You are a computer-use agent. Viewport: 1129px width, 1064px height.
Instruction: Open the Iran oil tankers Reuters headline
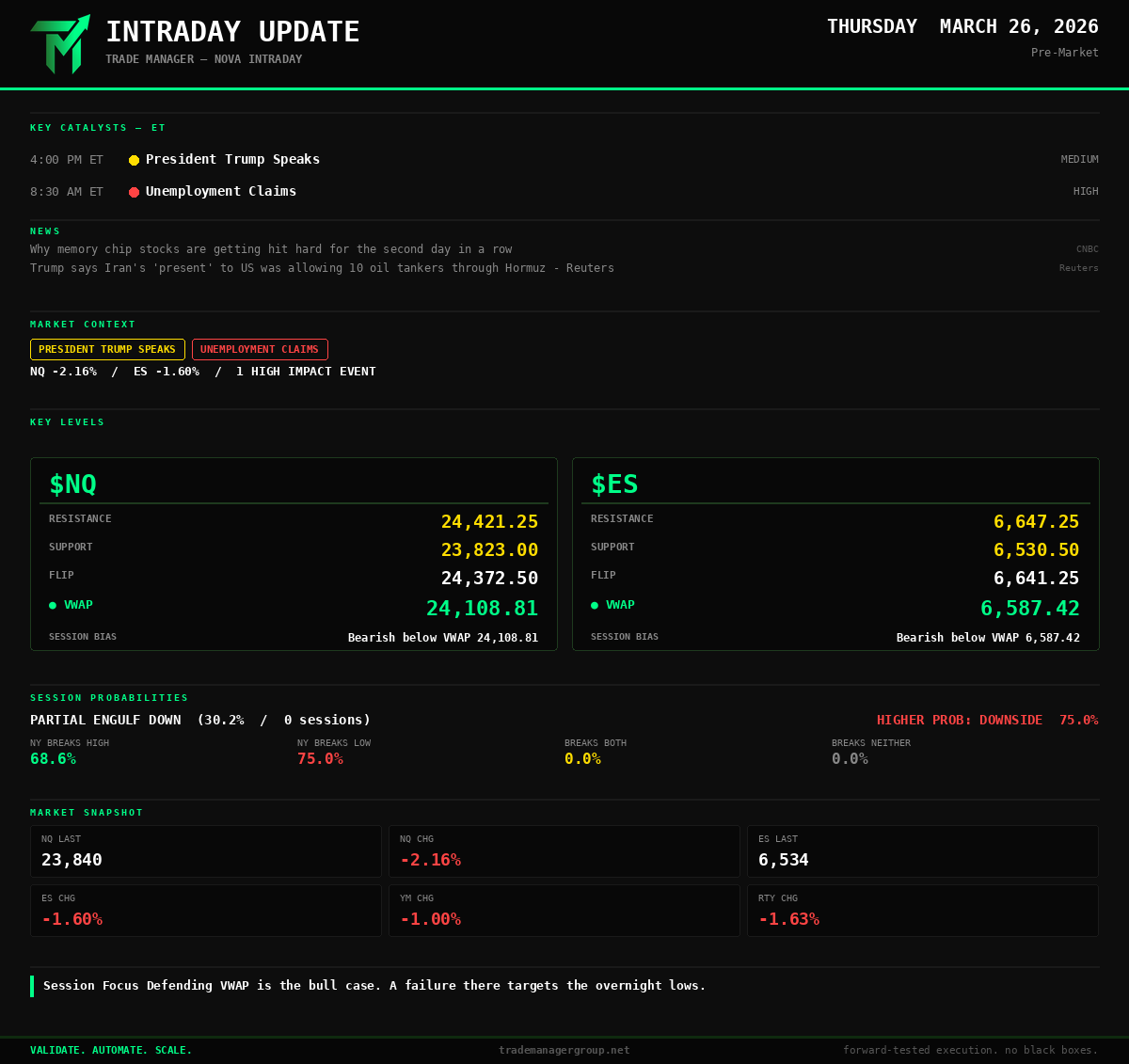[322, 268]
